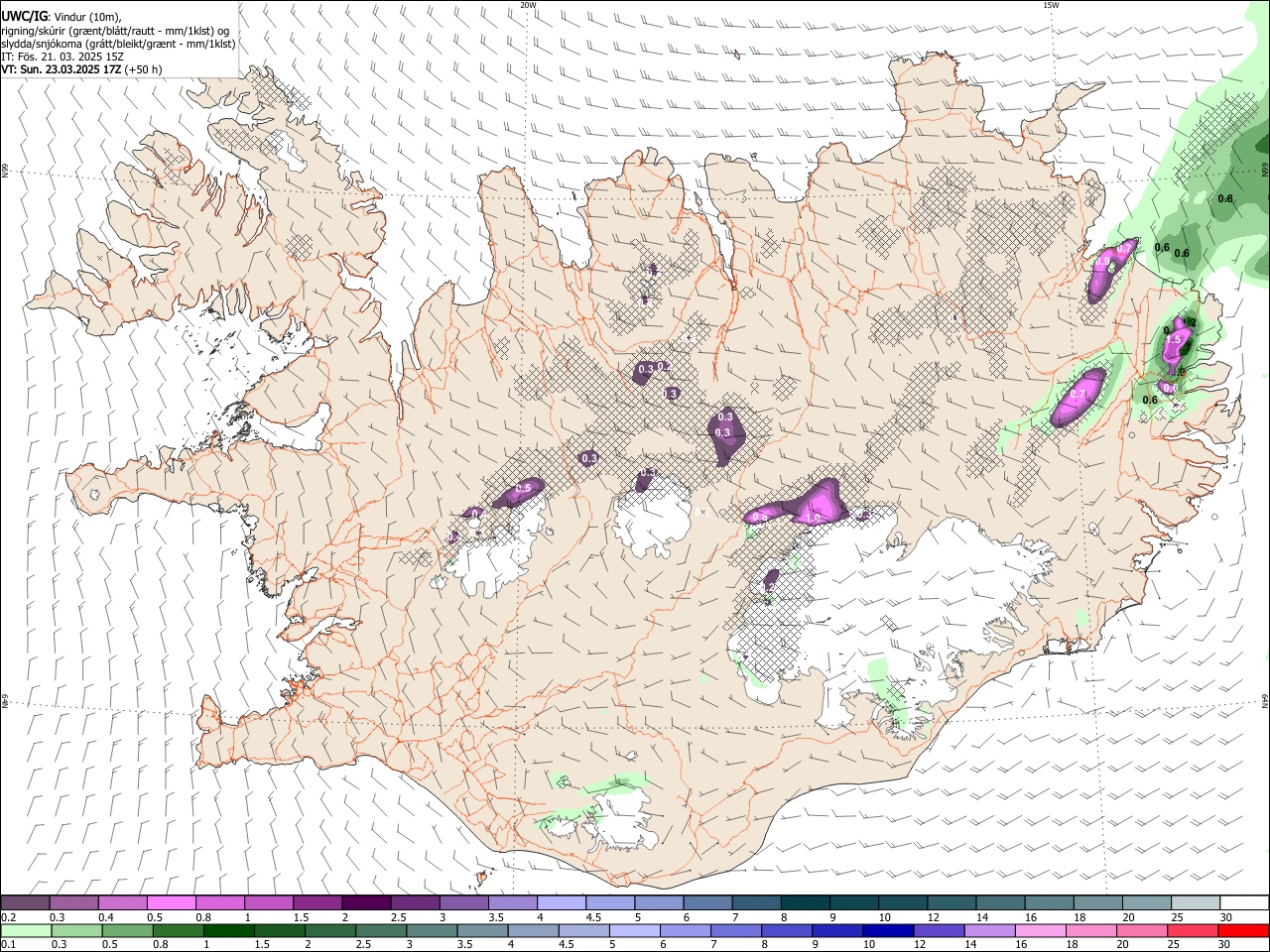Click the '0.2' label at start of upper scale
The height and width of the screenshot is (952, 1270).
click(x=9, y=917)
